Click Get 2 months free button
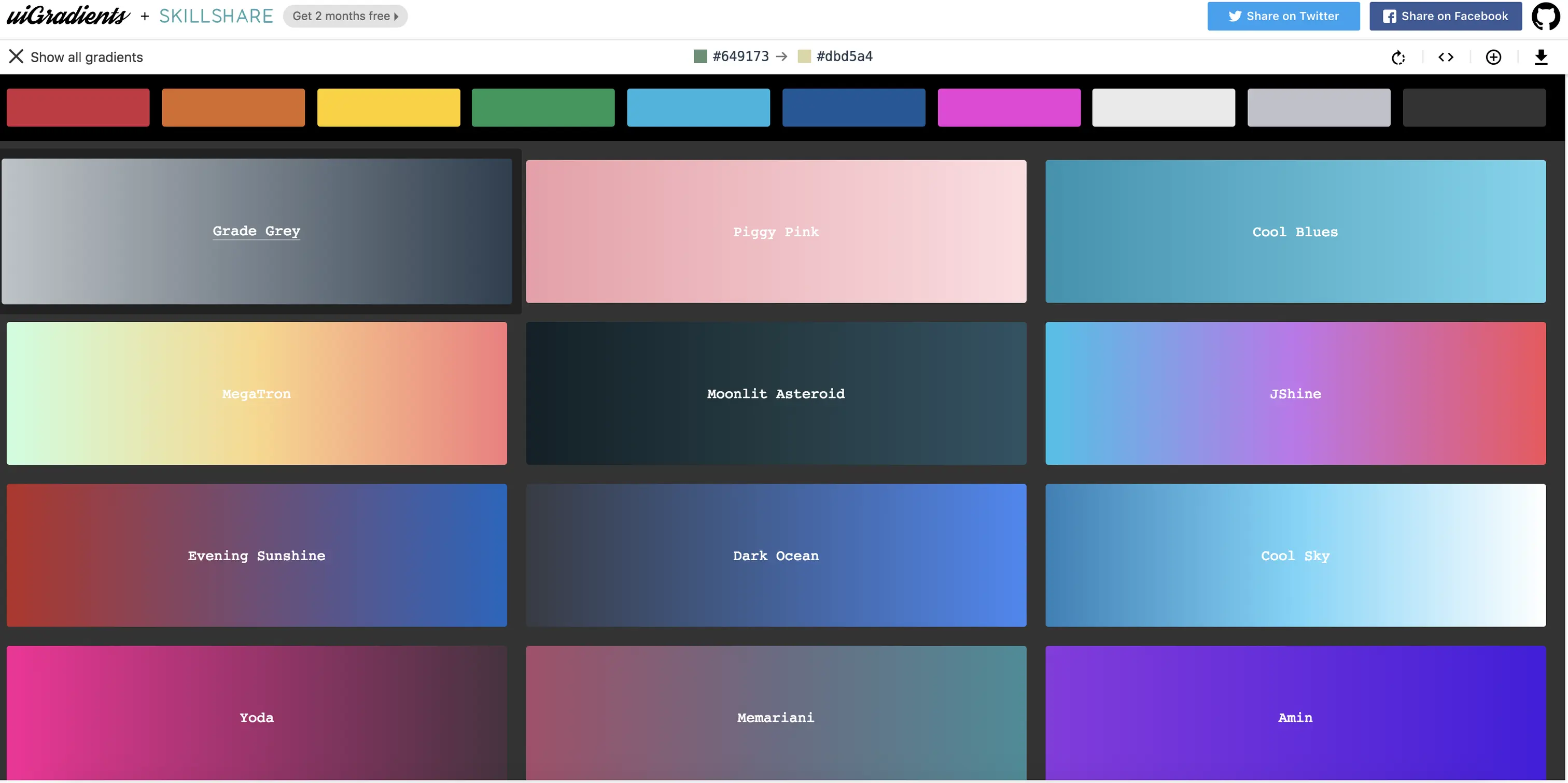The height and width of the screenshot is (783, 1568). (x=345, y=16)
